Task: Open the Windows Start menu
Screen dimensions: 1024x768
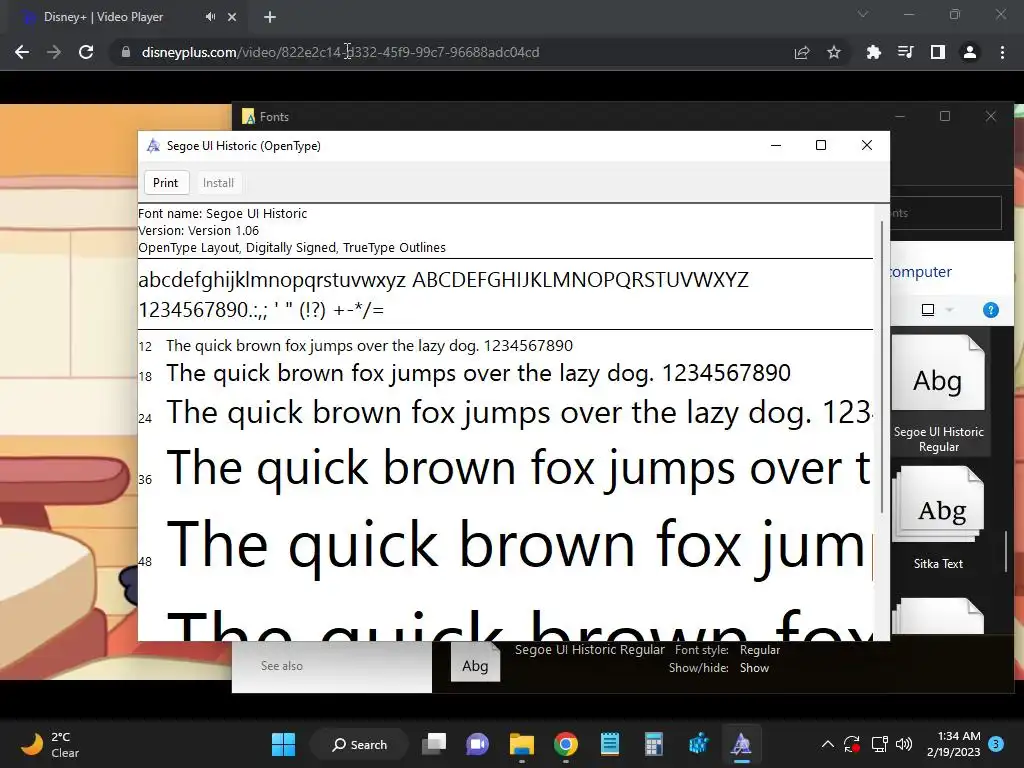Action: [x=283, y=744]
